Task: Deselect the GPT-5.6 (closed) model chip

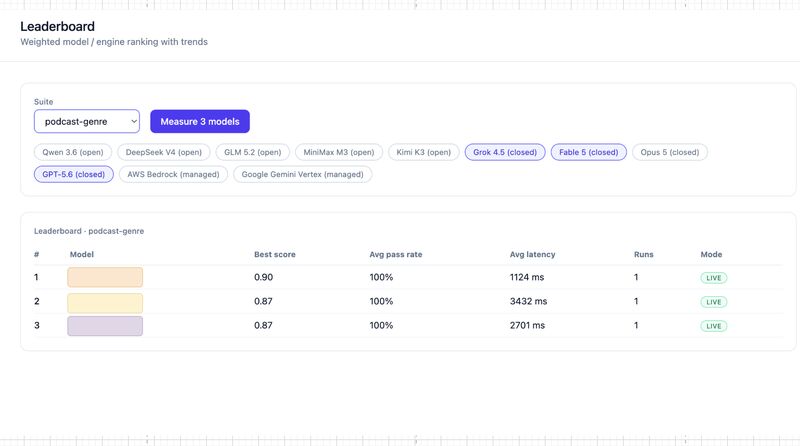Action: tap(73, 174)
